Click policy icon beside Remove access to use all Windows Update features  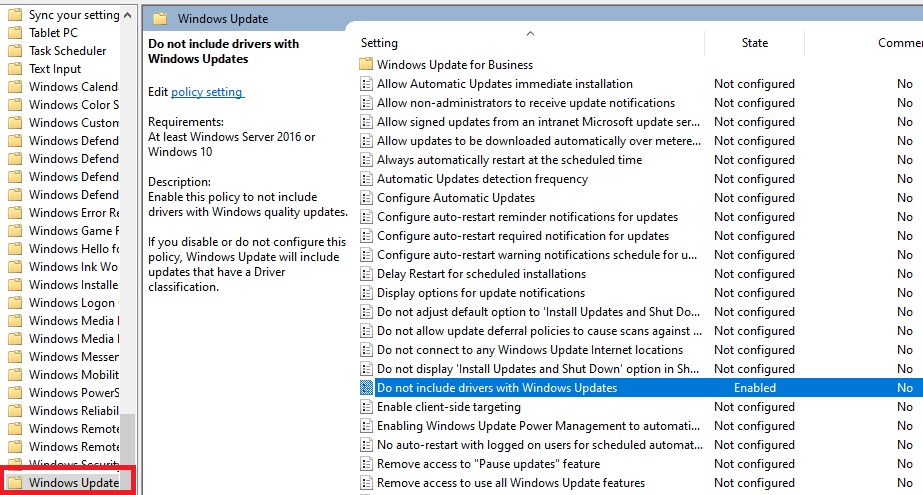point(366,483)
